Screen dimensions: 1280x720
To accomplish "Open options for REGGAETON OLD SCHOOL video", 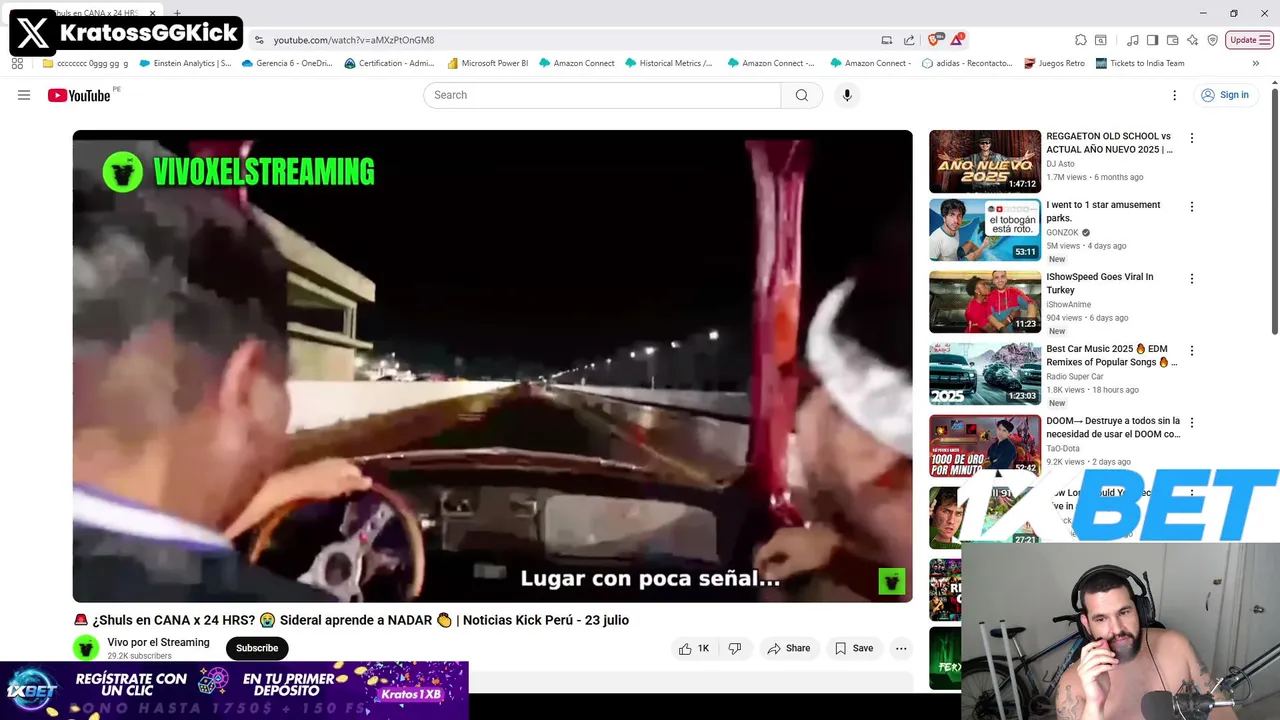I will 1191,138.
